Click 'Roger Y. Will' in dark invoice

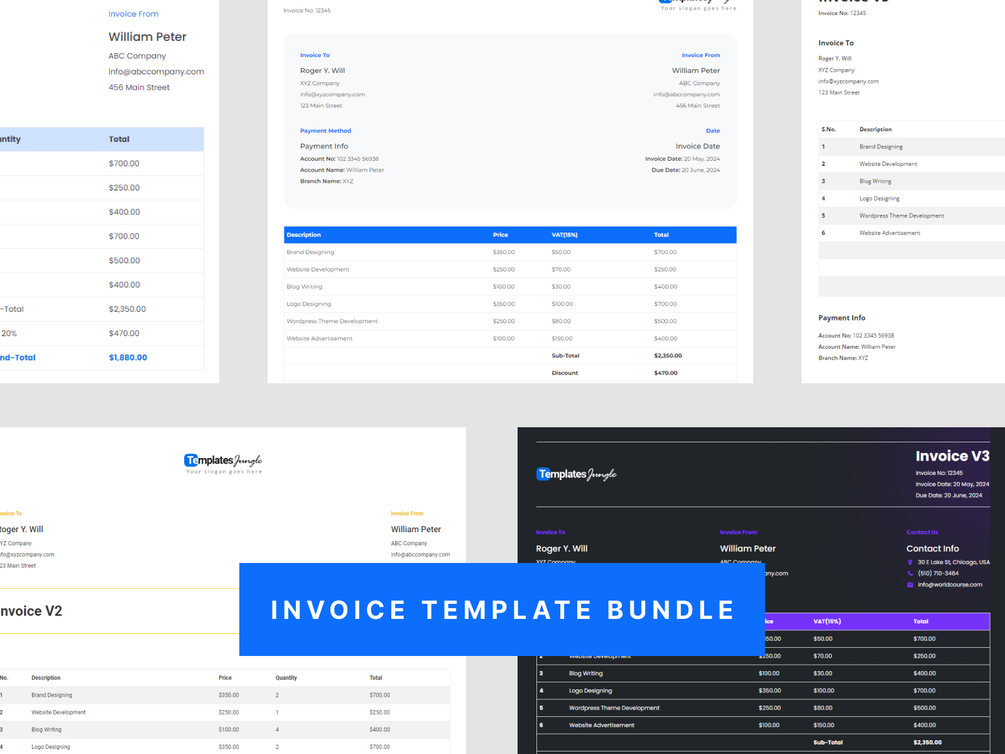561,549
